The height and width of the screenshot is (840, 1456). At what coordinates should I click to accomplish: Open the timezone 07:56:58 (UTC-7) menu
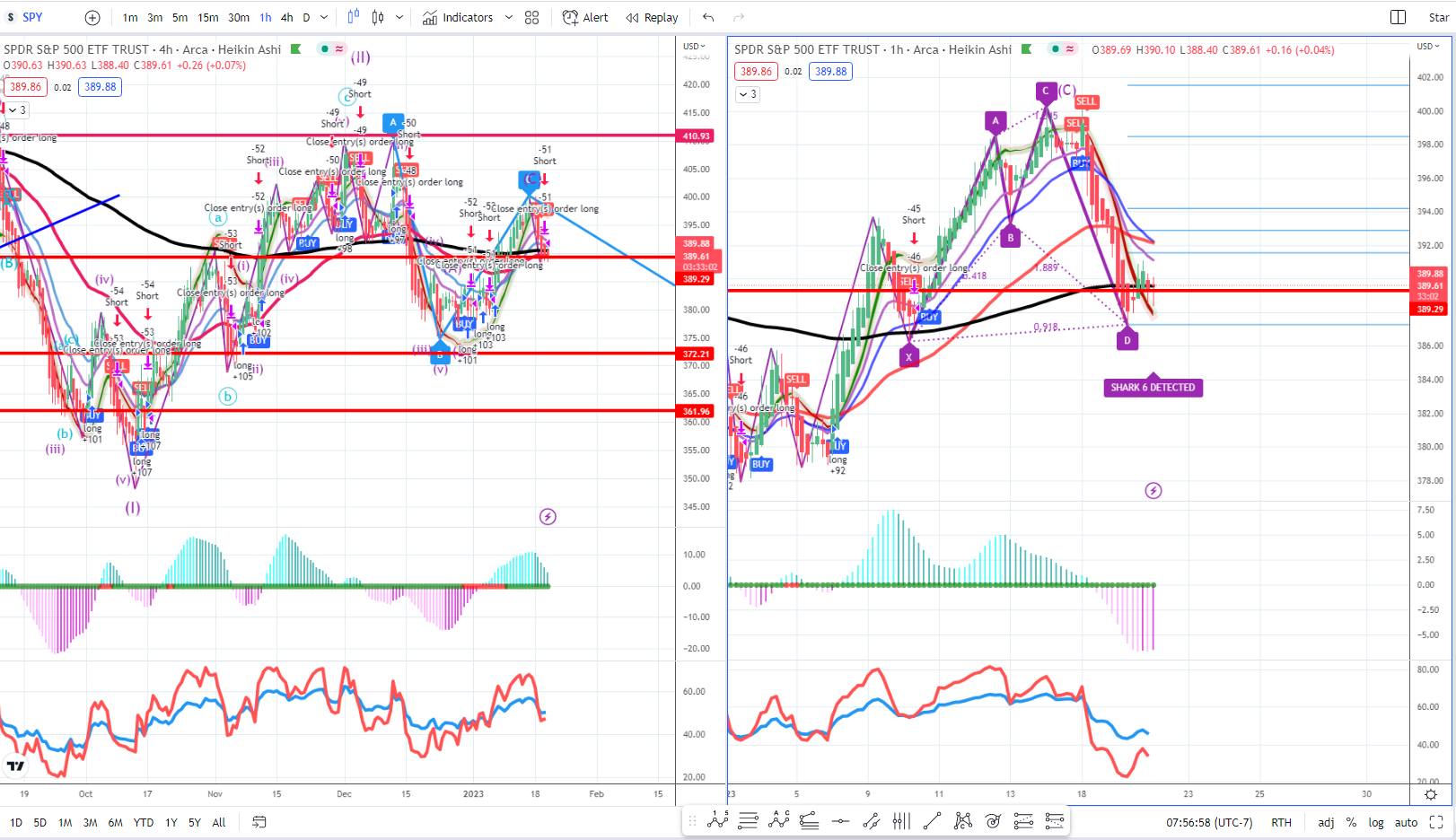1209,822
